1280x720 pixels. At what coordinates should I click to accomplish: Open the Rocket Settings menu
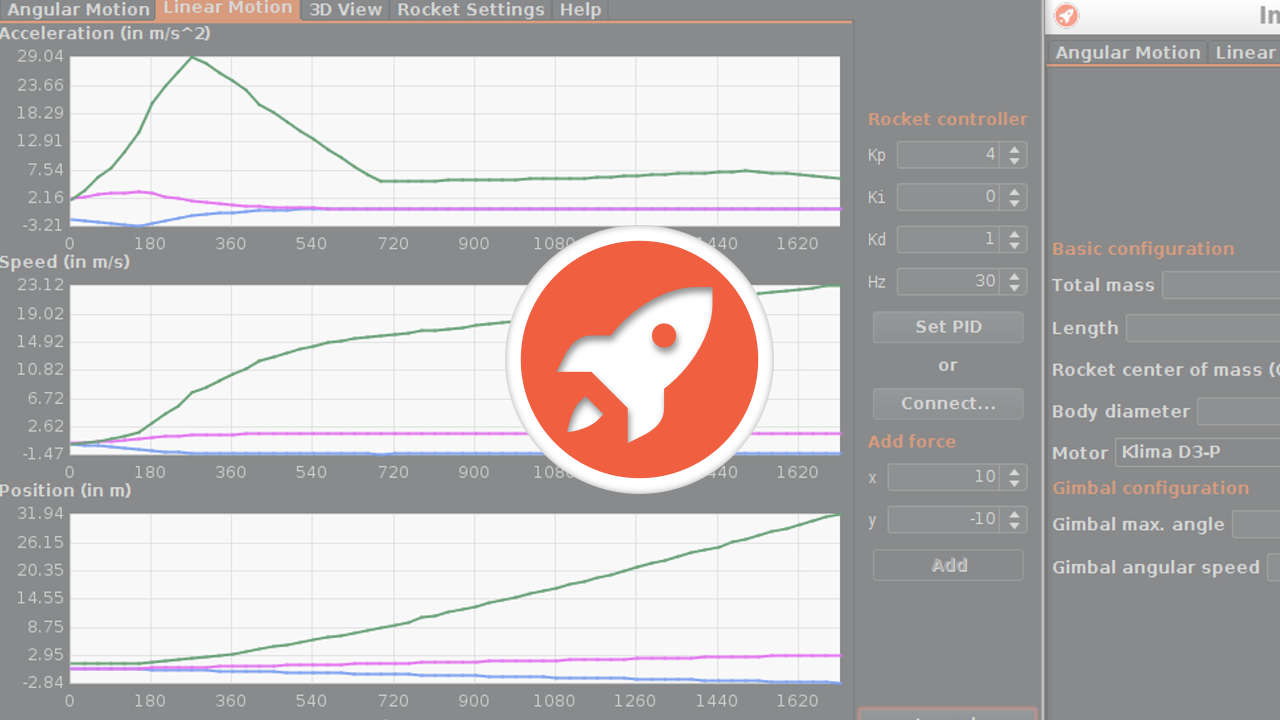point(469,10)
